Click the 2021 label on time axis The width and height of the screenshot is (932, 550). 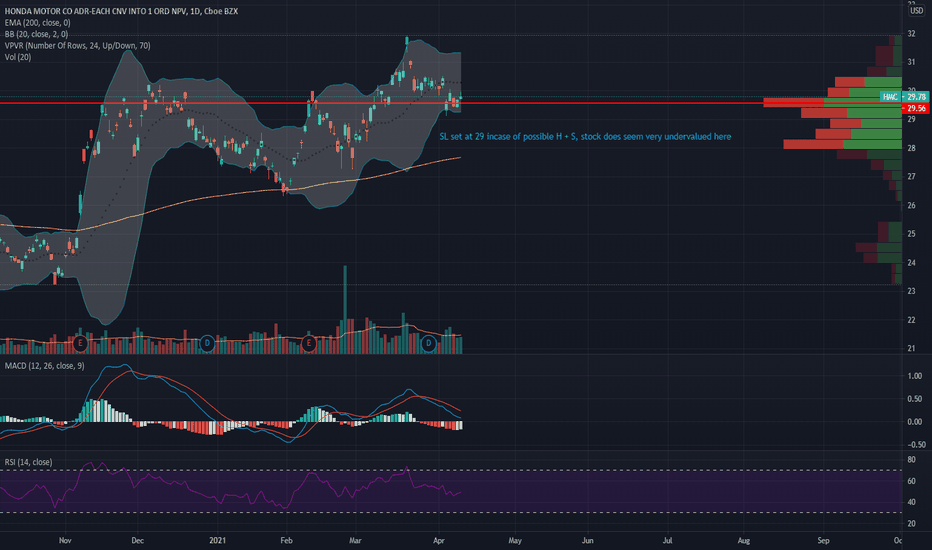click(218, 540)
